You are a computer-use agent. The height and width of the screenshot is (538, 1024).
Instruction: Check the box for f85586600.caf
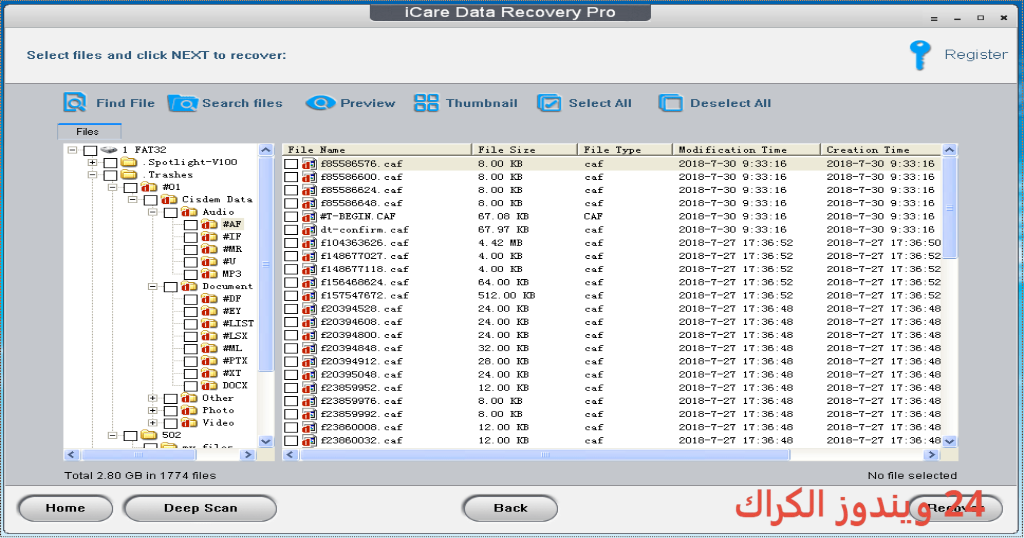pos(291,177)
